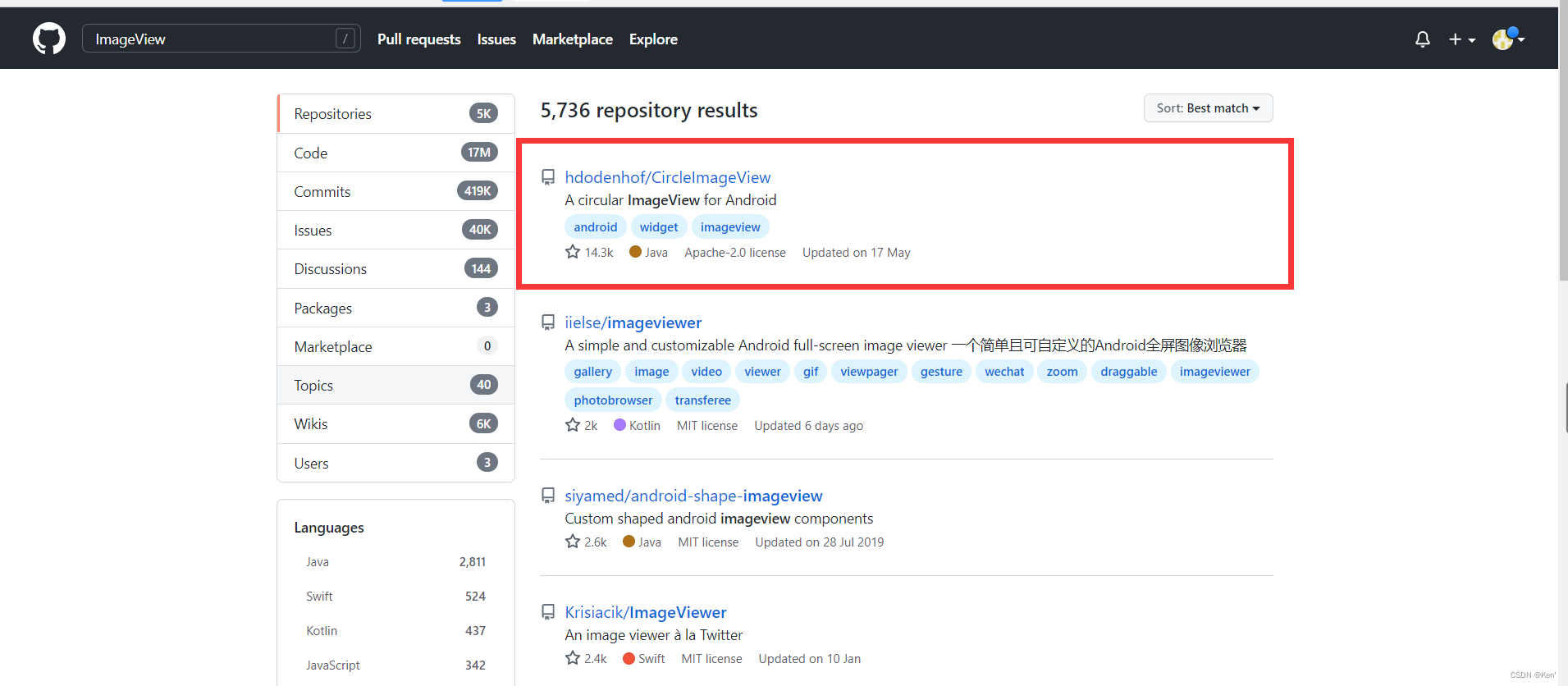Click the draggable topic tag

coord(1128,372)
